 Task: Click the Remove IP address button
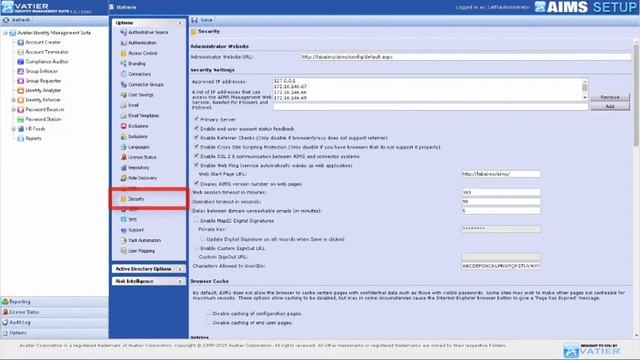point(609,97)
